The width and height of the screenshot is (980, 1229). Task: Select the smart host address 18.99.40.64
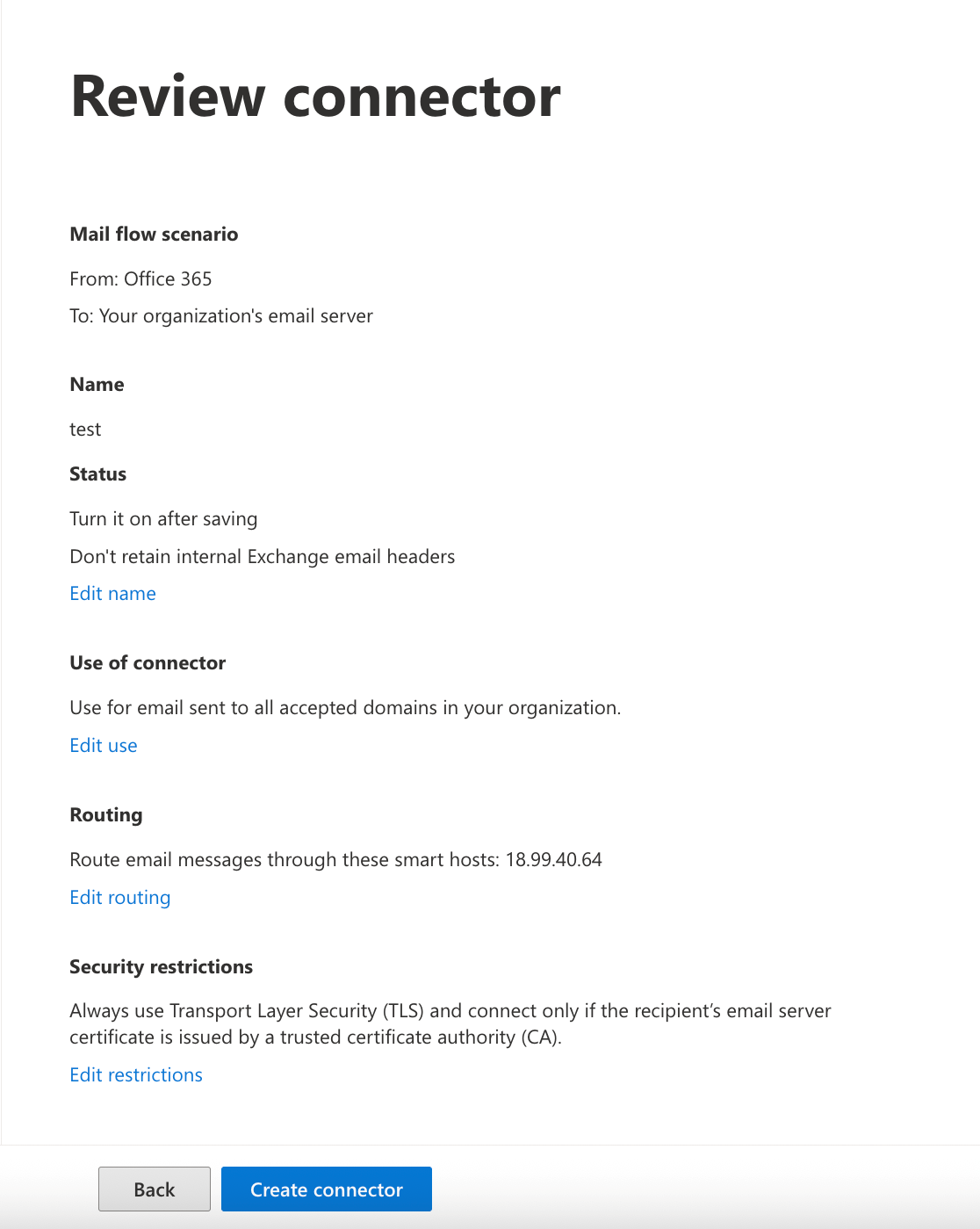[551, 859]
